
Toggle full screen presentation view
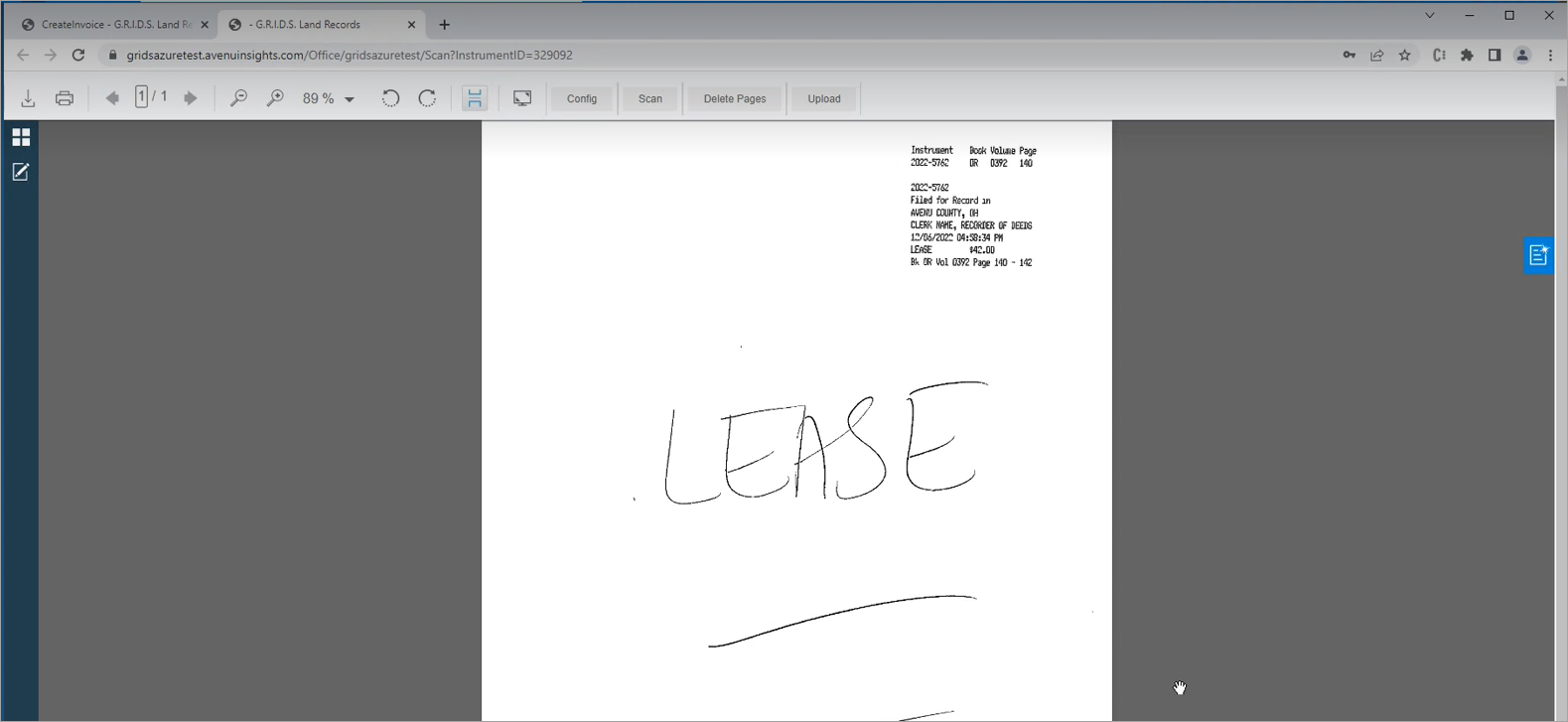(x=522, y=98)
